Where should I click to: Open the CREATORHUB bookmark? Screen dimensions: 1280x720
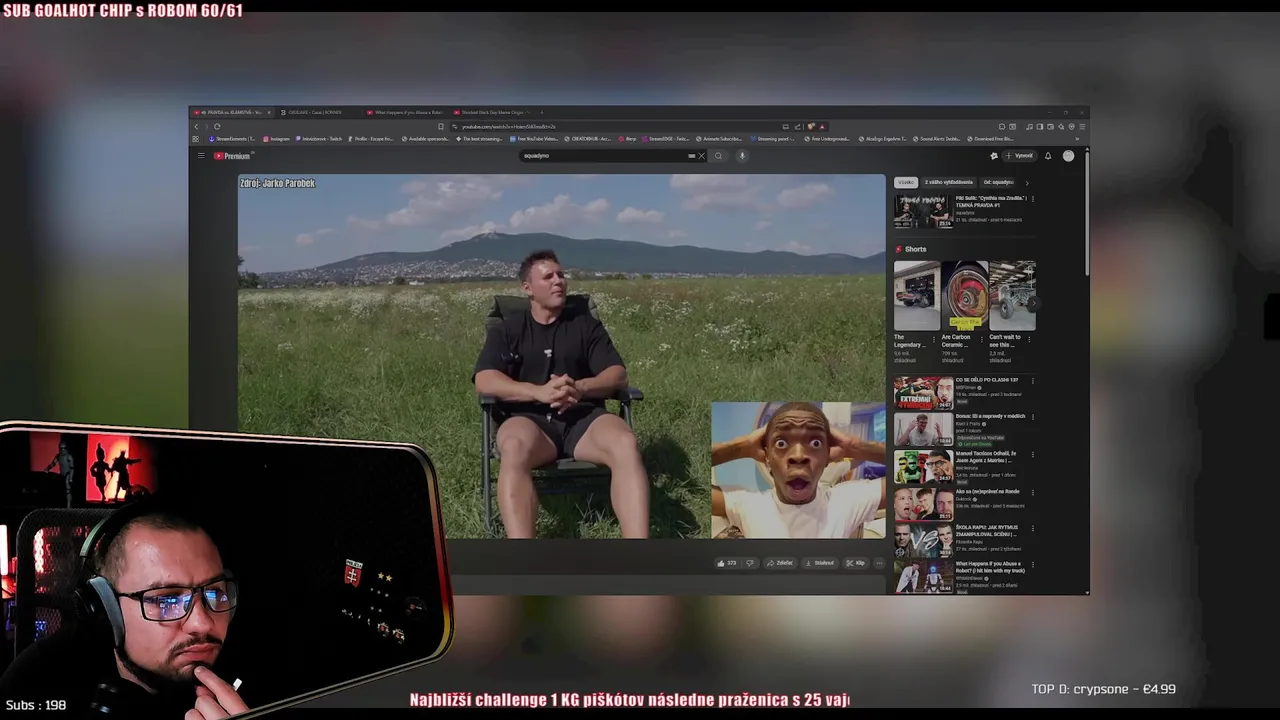pos(589,139)
